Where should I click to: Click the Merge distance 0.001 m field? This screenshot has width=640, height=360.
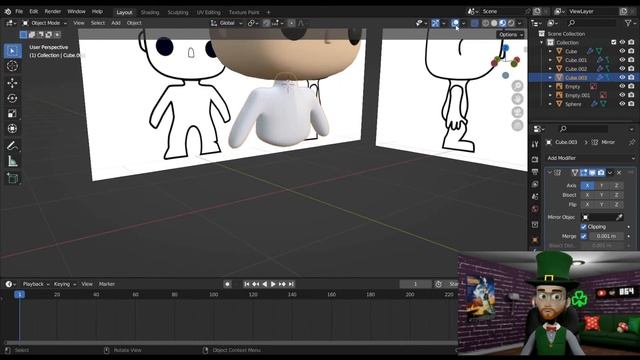click(x=606, y=236)
